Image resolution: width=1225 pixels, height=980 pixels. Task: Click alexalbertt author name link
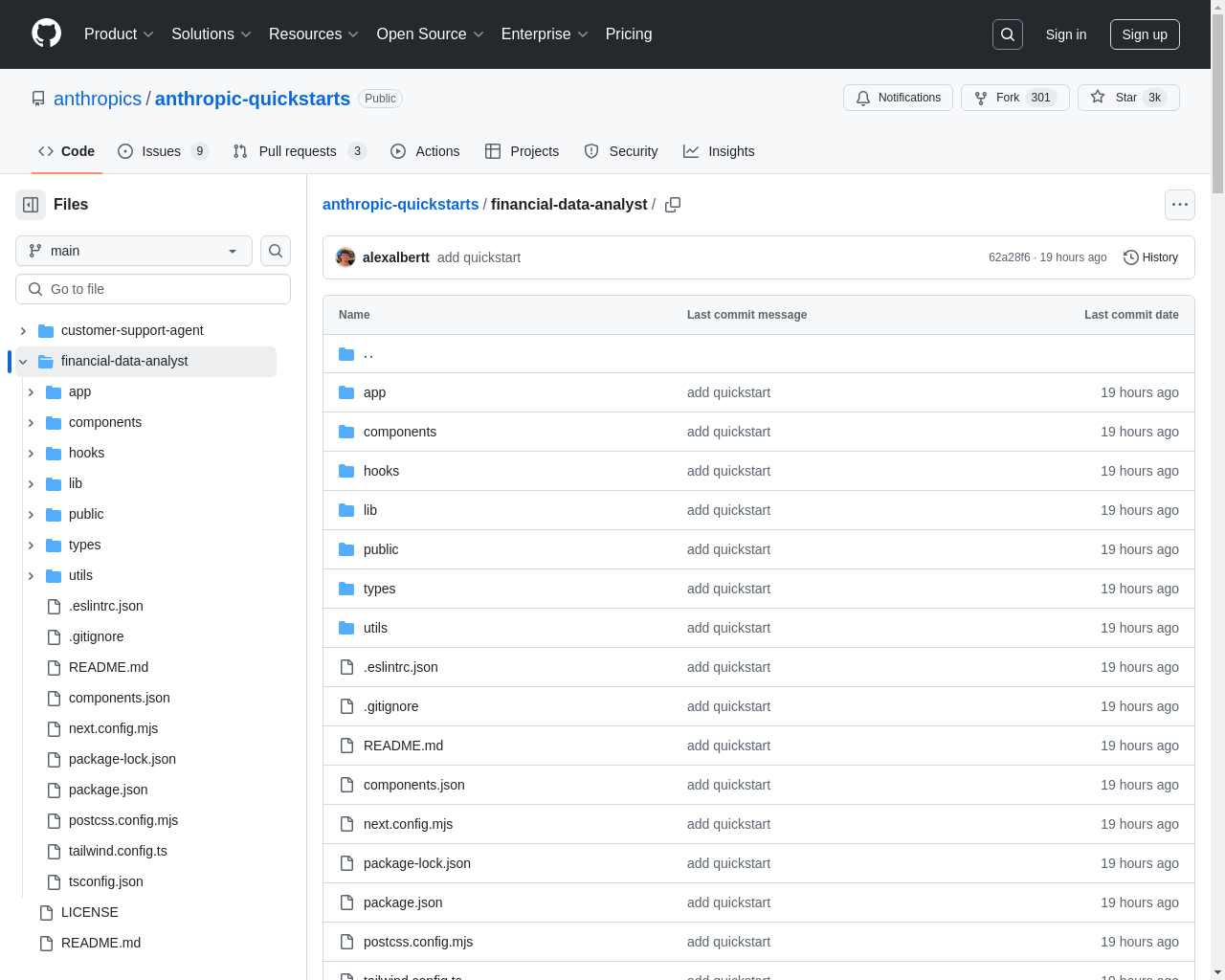(x=396, y=257)
